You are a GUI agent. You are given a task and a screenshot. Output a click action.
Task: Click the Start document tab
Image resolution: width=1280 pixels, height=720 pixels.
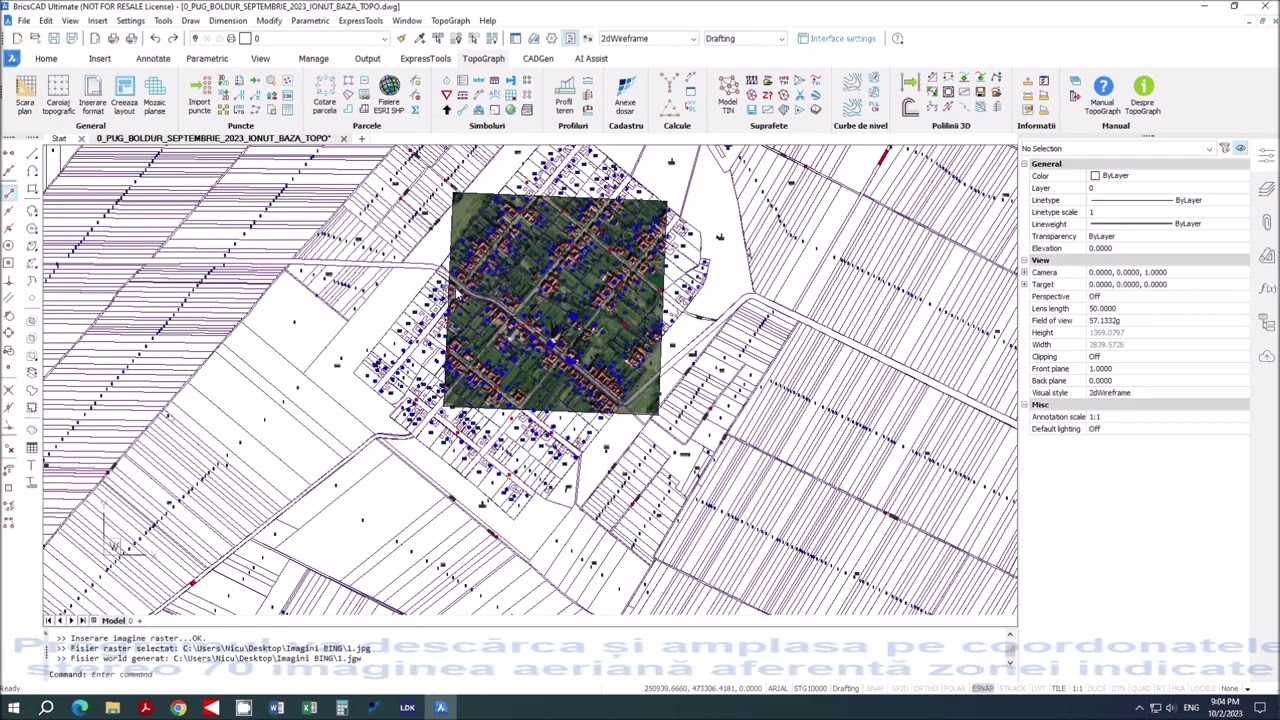pyautogui.click(x=59, y=138)
